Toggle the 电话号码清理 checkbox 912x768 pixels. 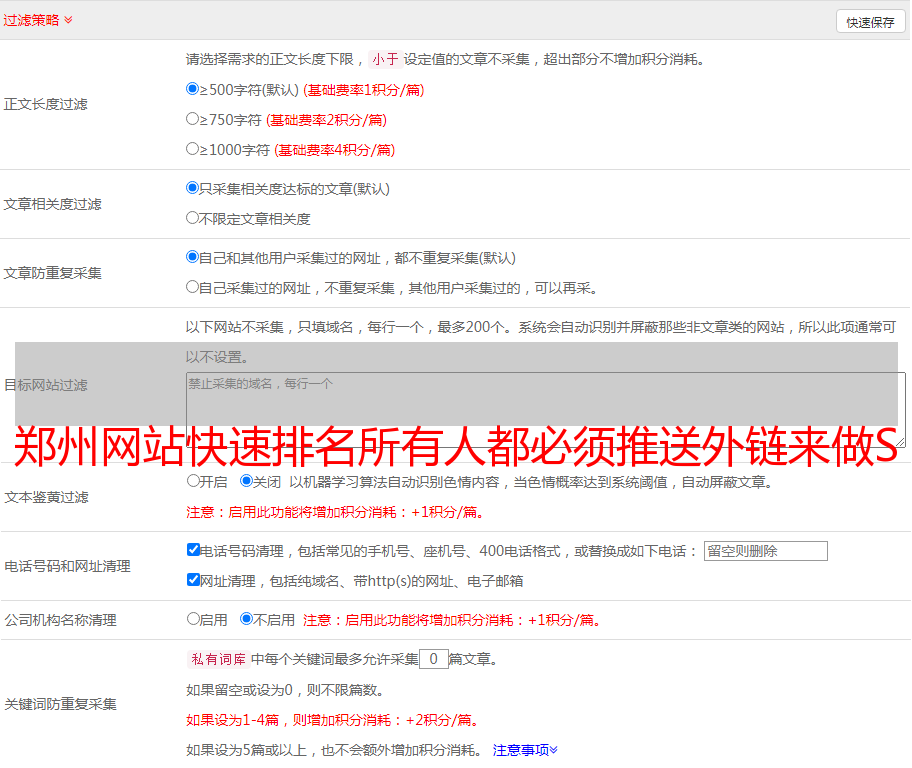click(193, 550)
